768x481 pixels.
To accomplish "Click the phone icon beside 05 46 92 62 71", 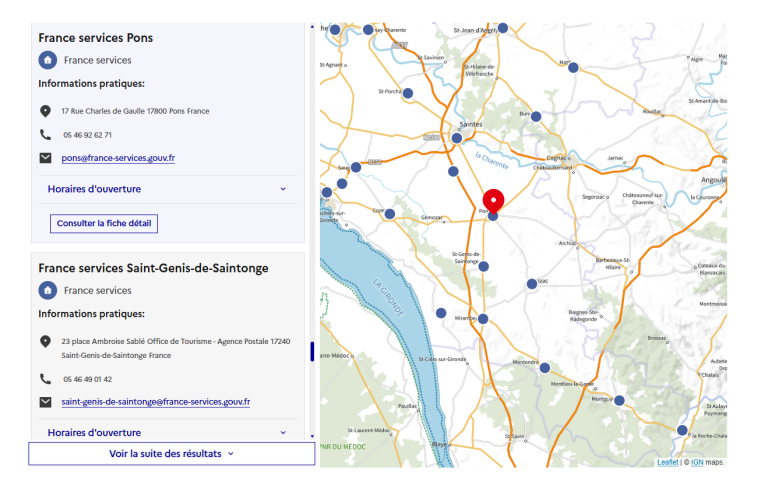I will [x=45, y=135].
